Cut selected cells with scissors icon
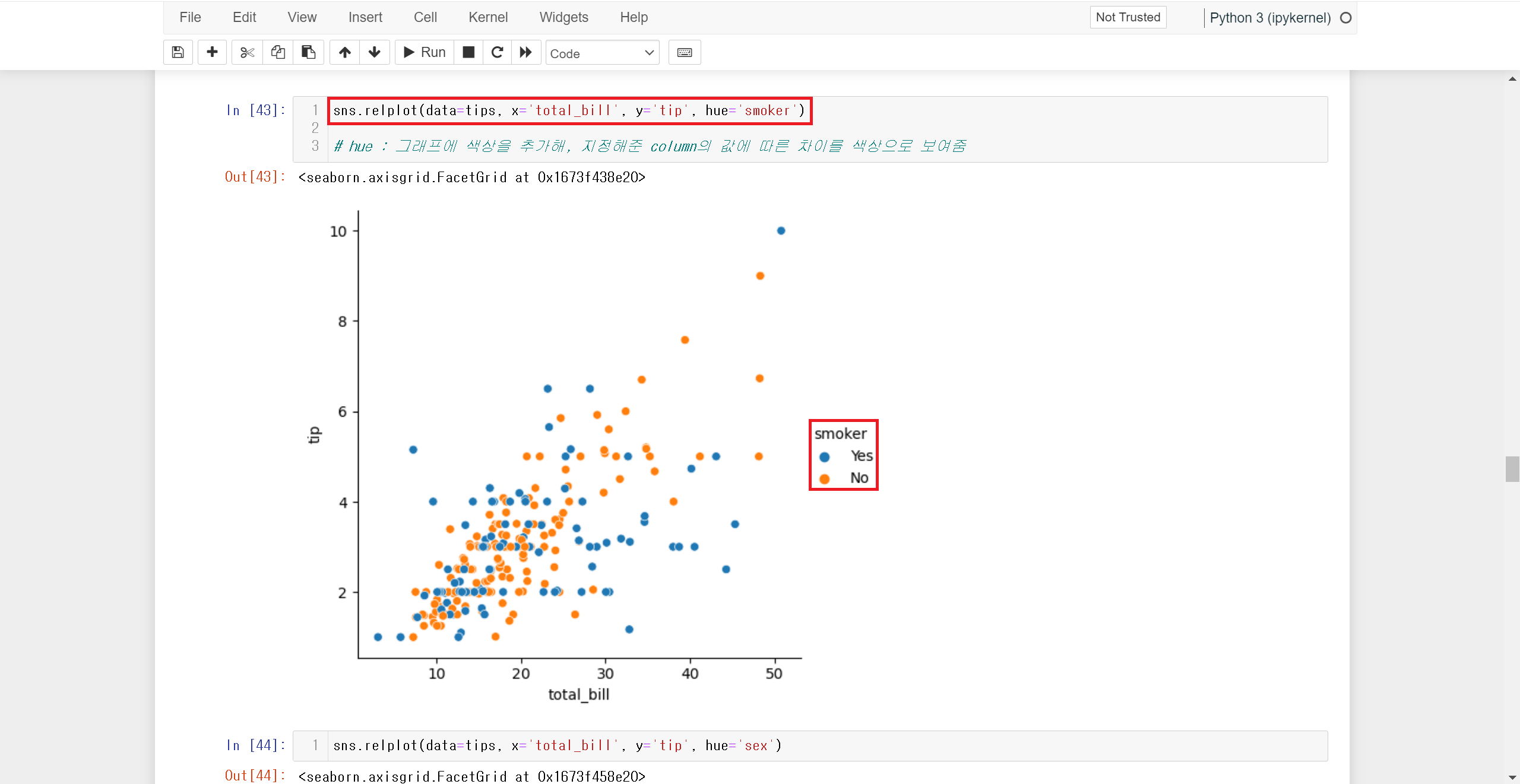The image size is (1520, 784). 247,52
